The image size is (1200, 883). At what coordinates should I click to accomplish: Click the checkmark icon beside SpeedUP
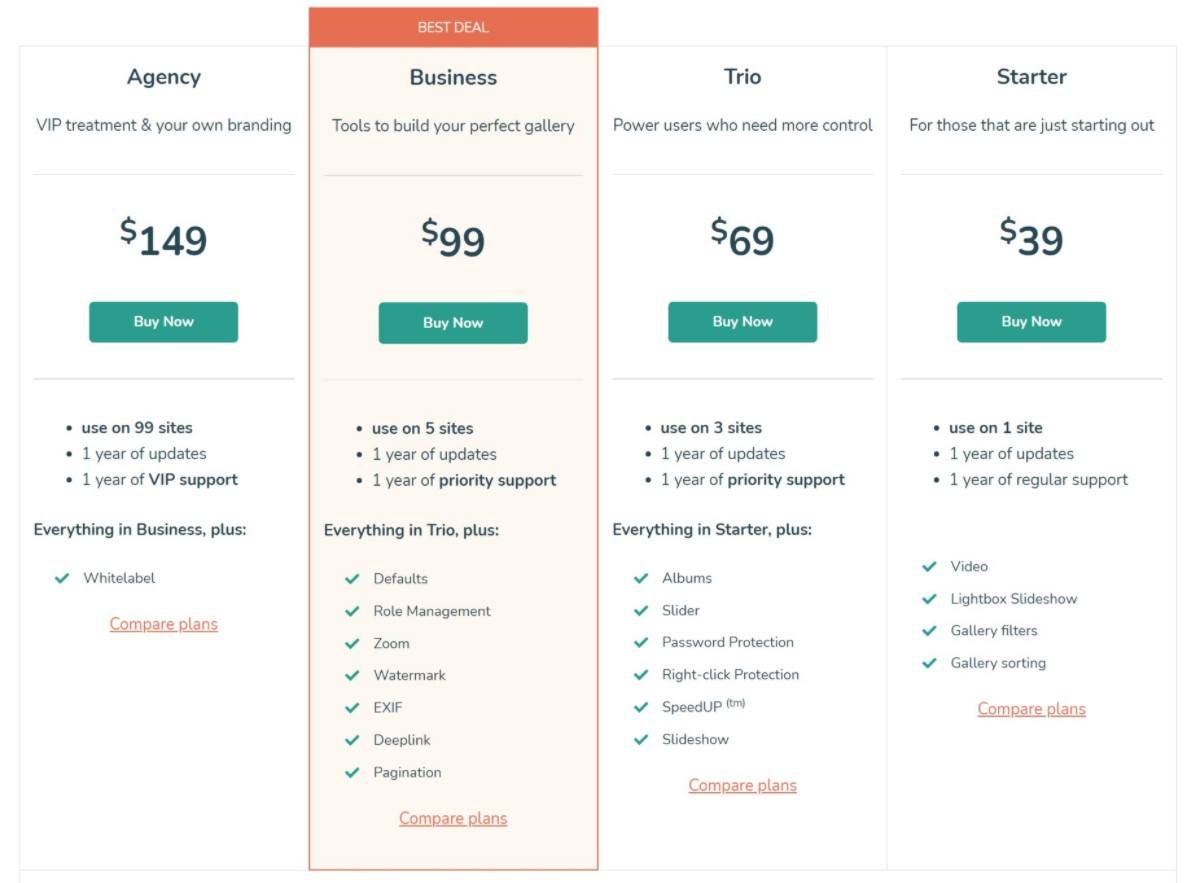[641, 707]
